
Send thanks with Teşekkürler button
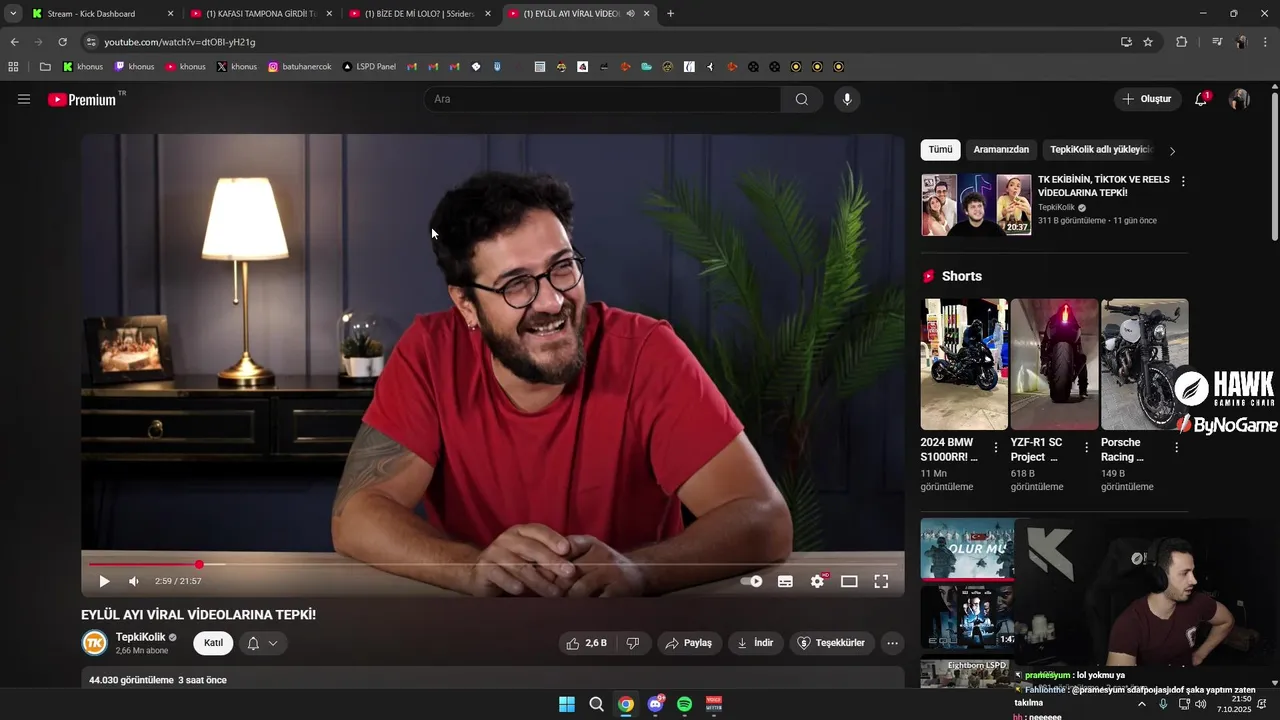point(832,643)
